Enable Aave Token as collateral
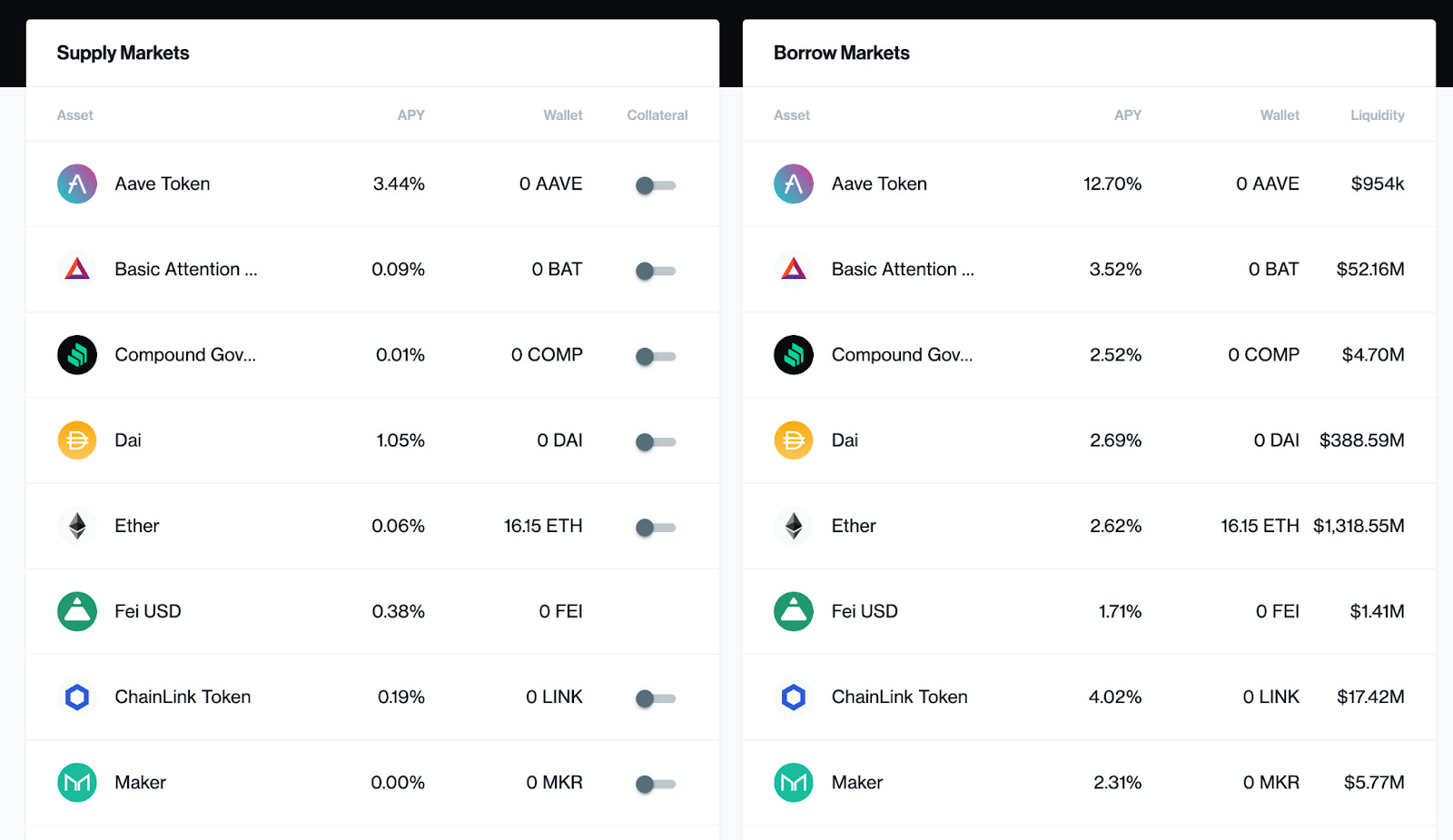The width and height of the screenshot is (1453, 840). click(656, 185)
